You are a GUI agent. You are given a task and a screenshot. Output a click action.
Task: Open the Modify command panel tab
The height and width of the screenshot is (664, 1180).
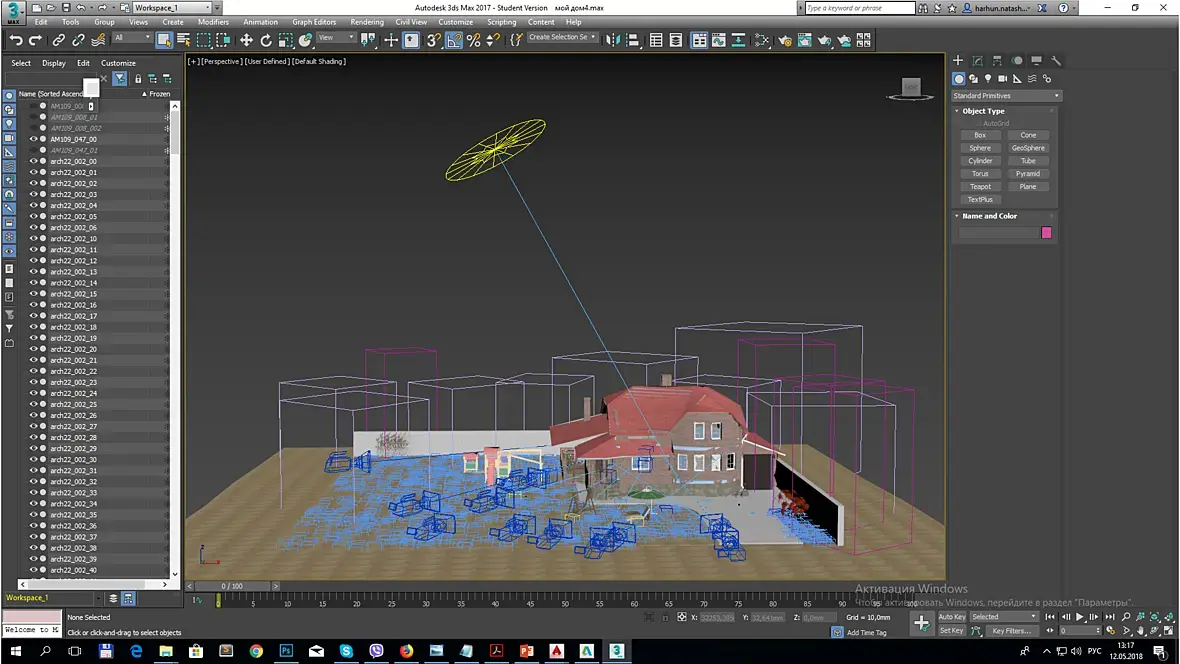tap(977, 61)
